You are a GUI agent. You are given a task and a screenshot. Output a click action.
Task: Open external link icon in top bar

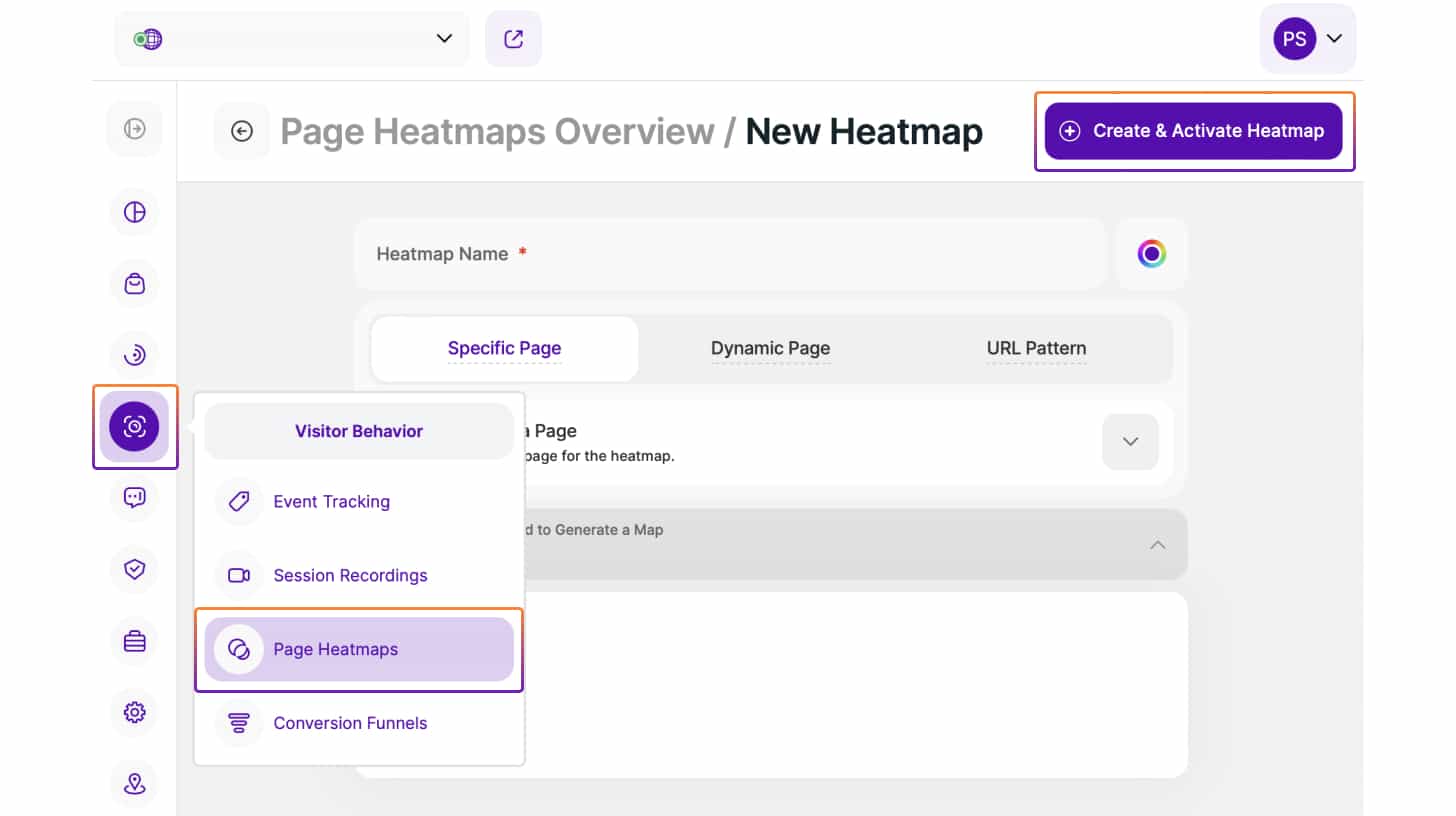[513, 39]
